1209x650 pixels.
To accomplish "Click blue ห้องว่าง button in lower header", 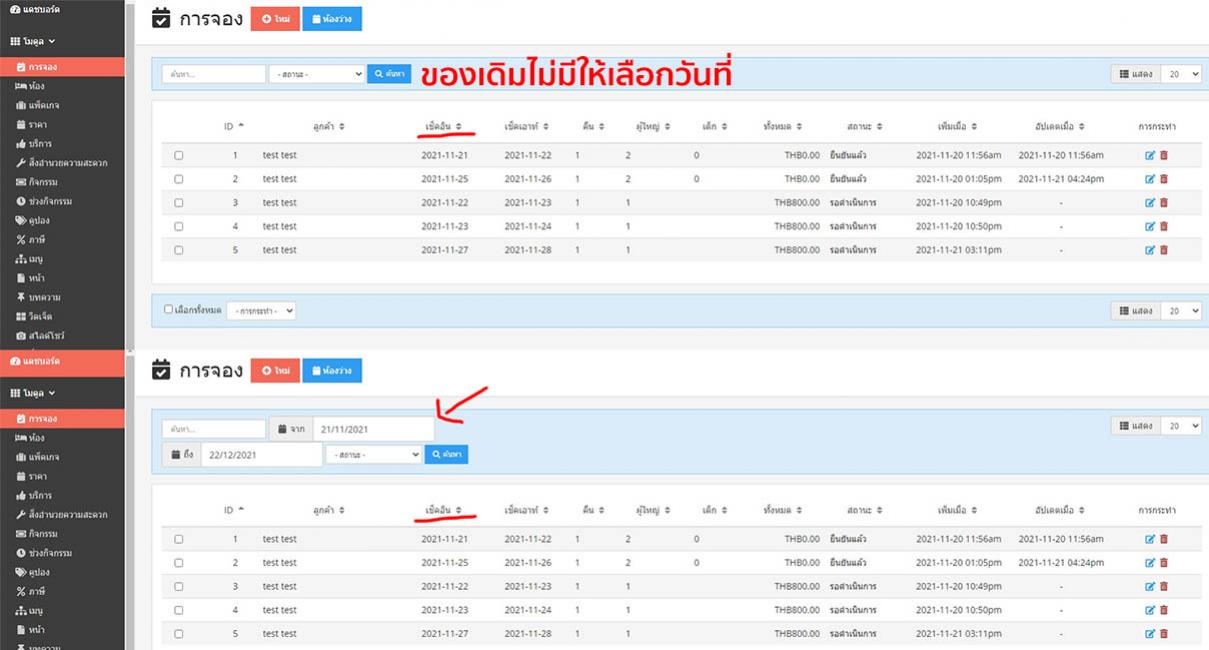I will (332, 371).
